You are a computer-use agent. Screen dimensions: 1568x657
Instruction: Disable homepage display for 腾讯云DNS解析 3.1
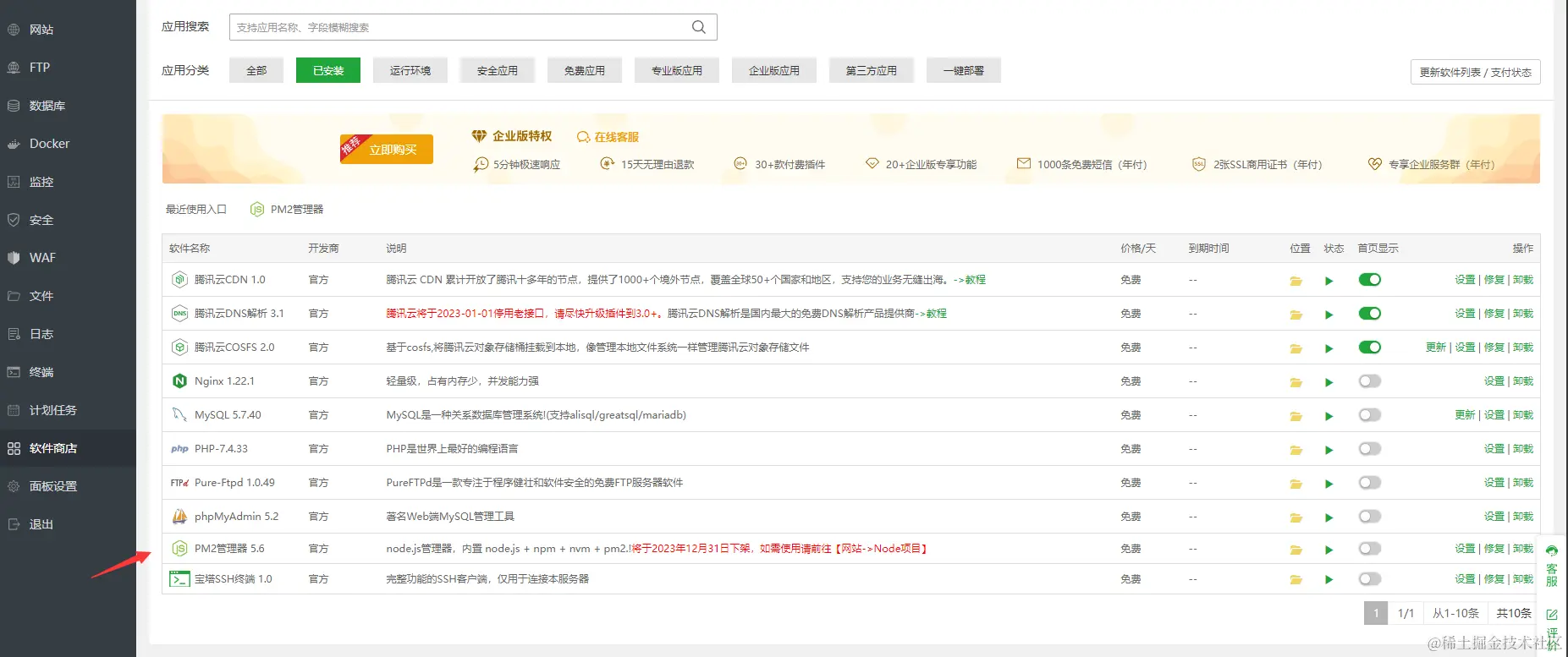(x=1369, y=314)
